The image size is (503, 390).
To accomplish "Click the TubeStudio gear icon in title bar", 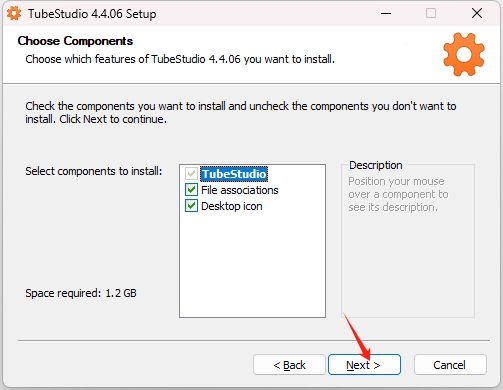I will click(x=14, y=13).
